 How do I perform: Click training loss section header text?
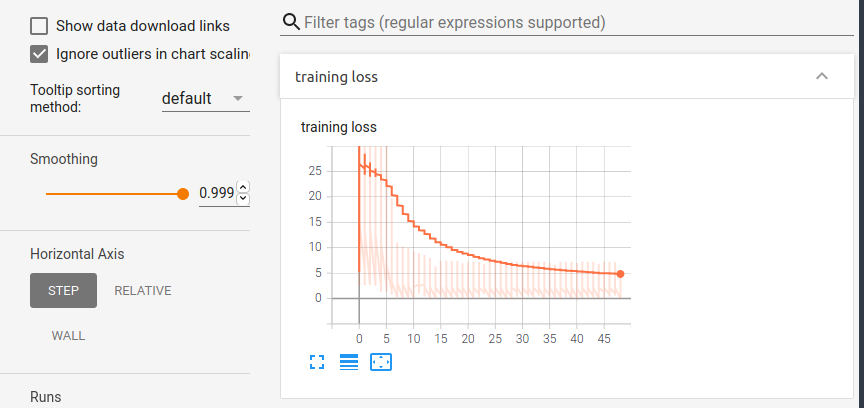coord(336,77)
